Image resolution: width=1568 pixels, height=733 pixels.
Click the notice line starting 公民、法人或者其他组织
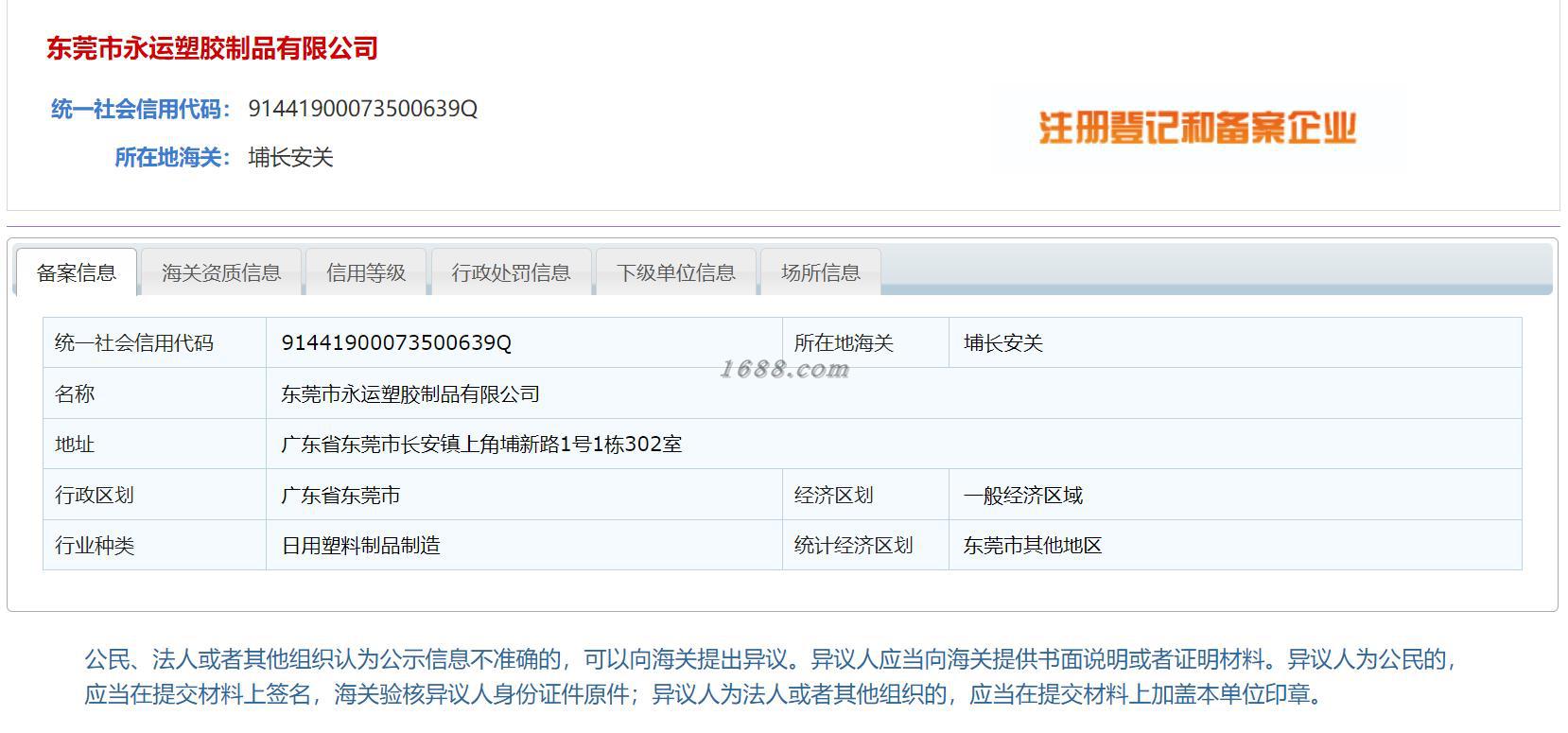coord(771,659)
